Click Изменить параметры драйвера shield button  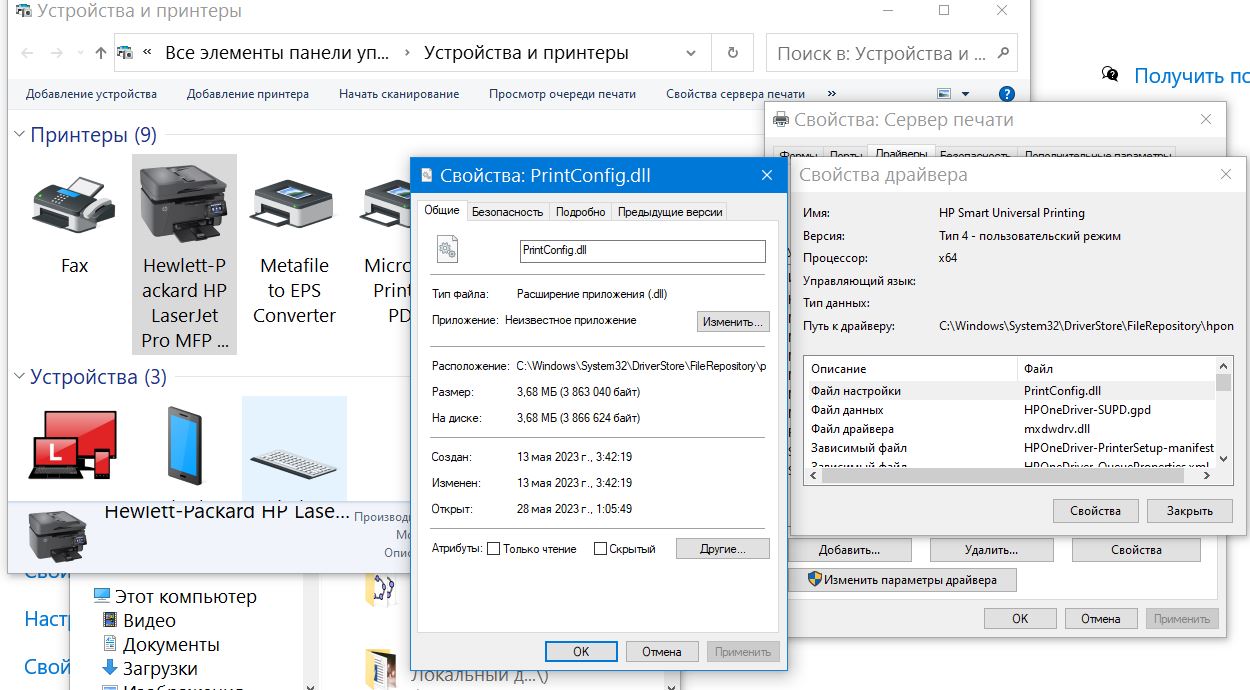click(x=902, y=580)
